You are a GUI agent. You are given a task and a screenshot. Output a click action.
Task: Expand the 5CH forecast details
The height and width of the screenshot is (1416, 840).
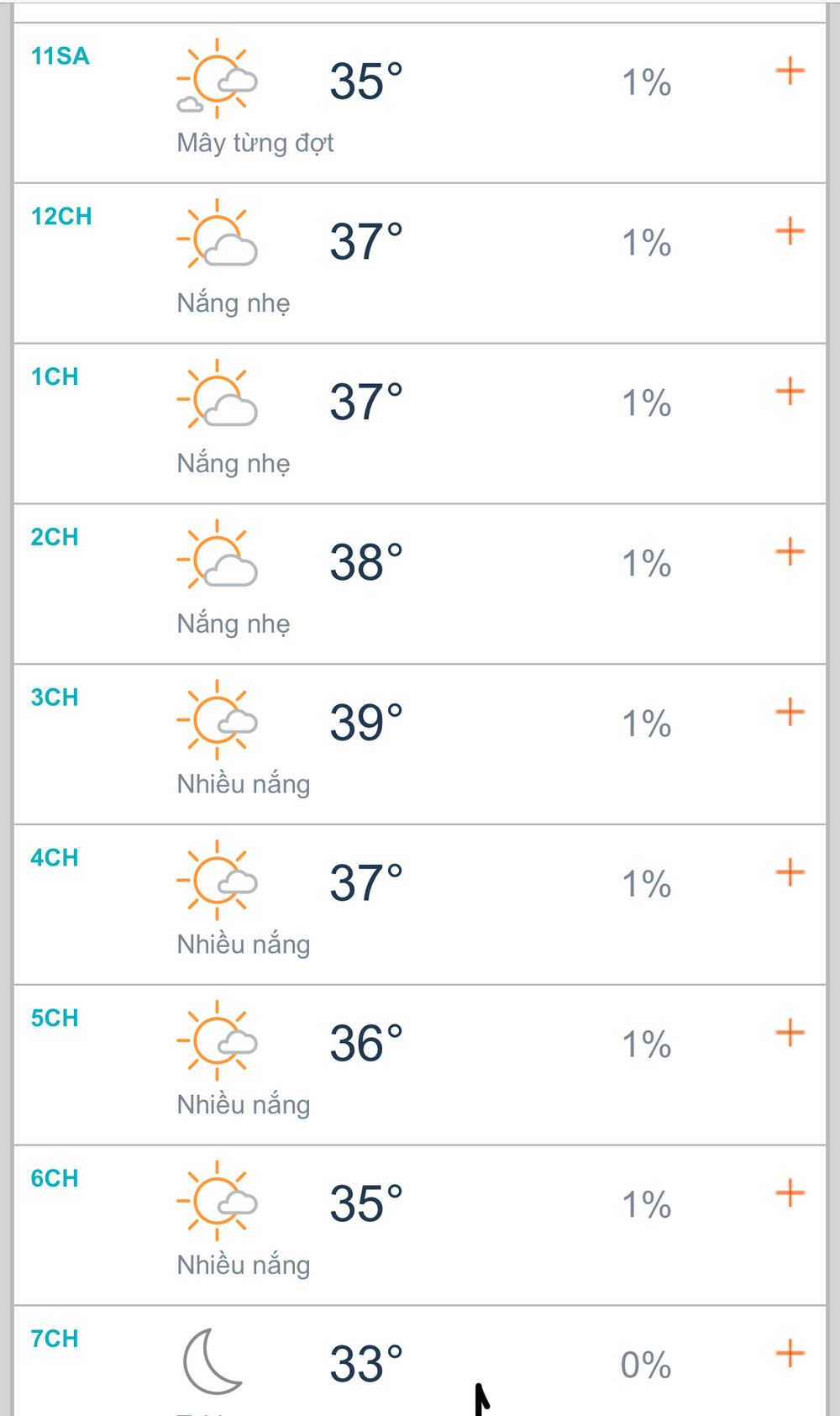point(790,1033)
